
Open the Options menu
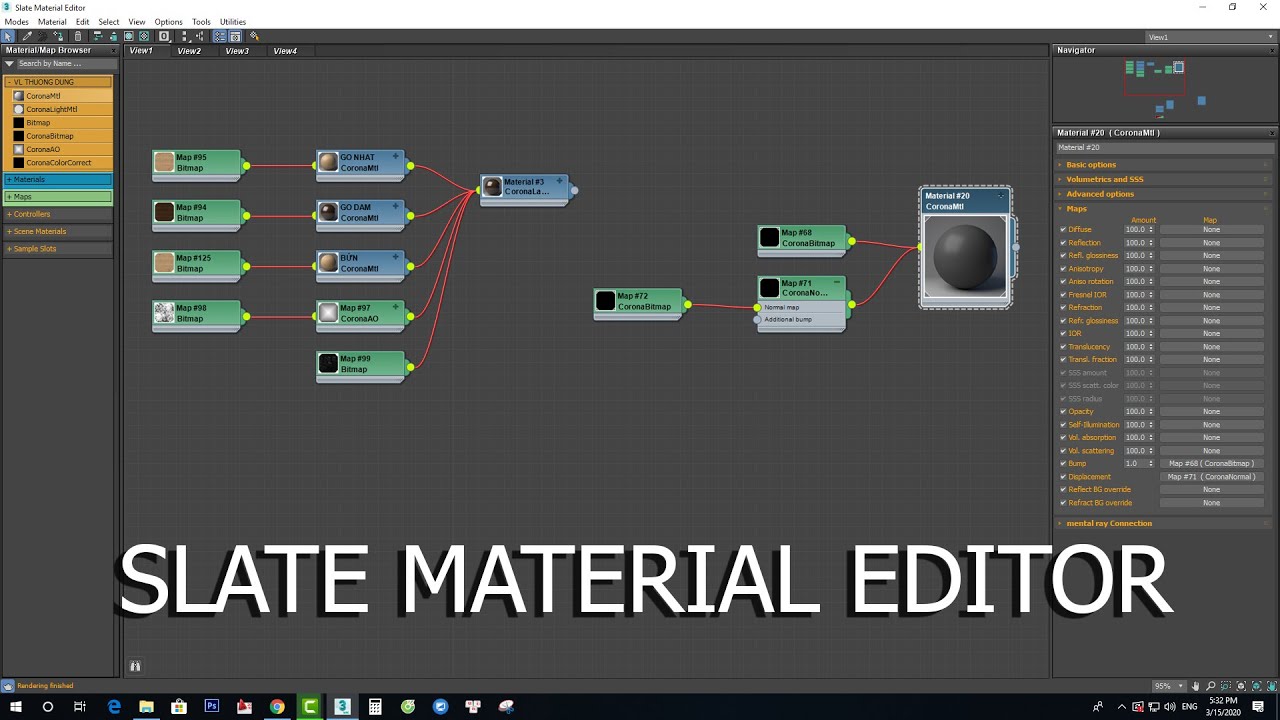coord(168,21)
